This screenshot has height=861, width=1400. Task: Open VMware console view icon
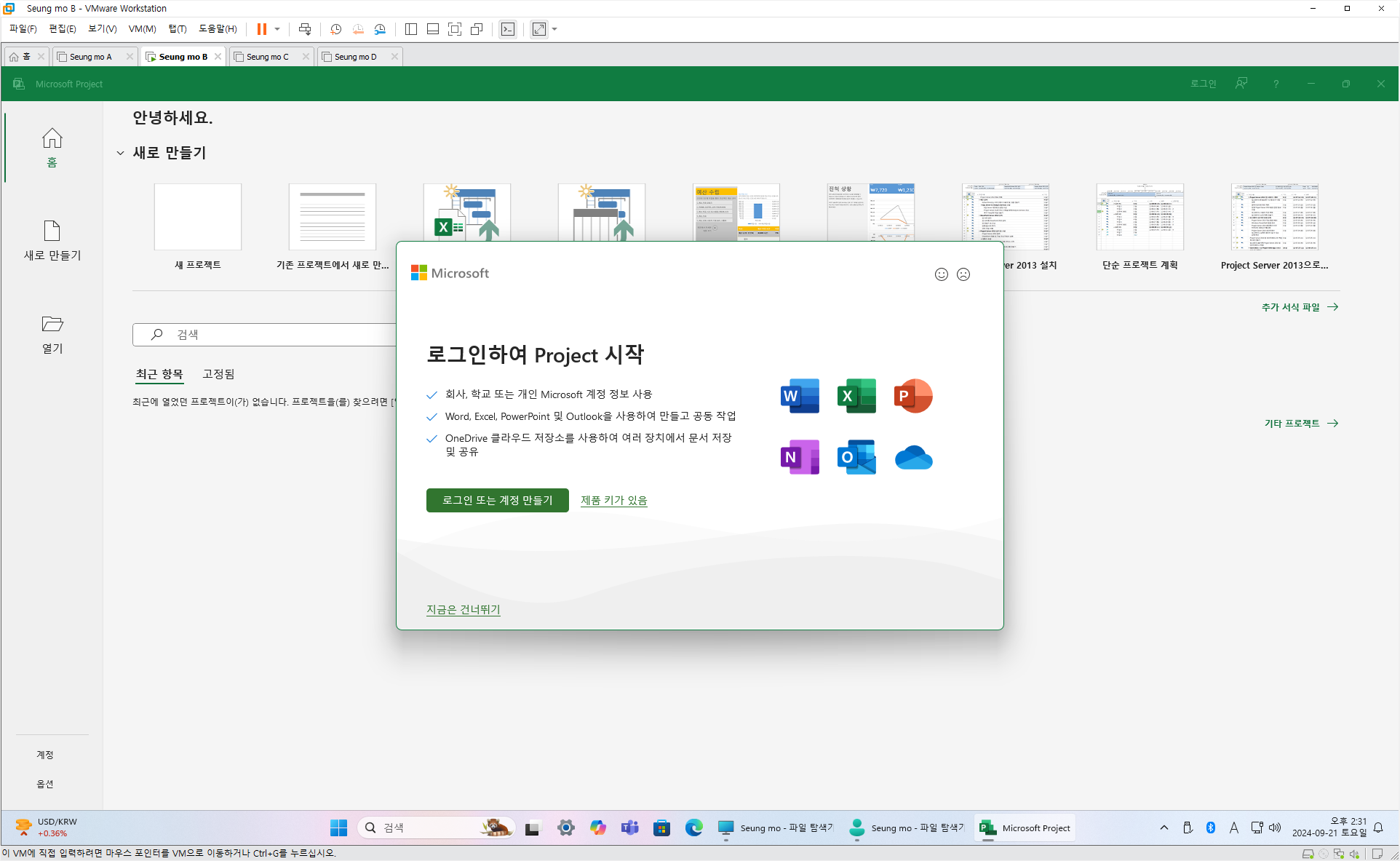pos(508,29)
